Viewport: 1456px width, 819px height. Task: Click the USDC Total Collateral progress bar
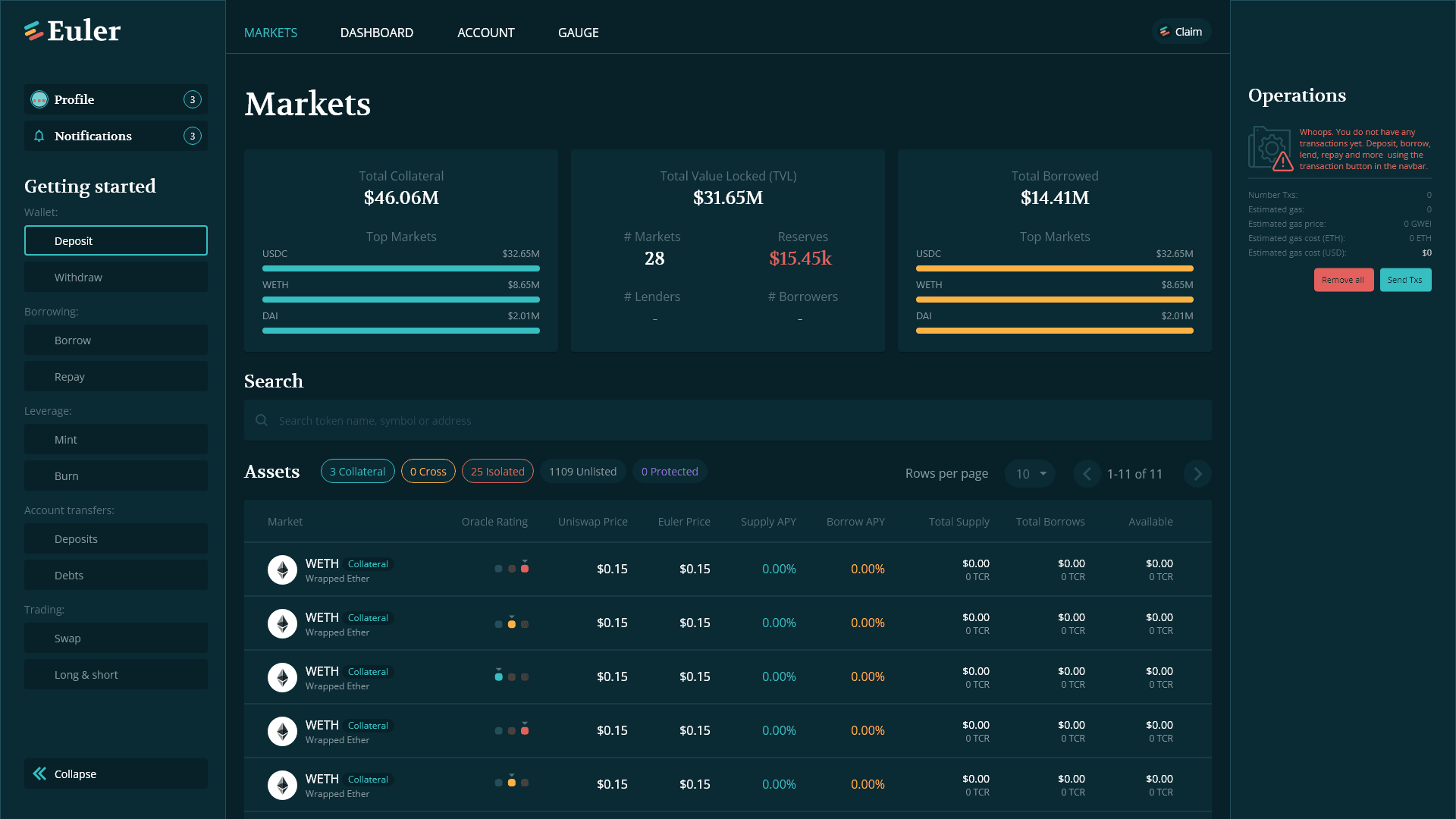tap(401, 268)
